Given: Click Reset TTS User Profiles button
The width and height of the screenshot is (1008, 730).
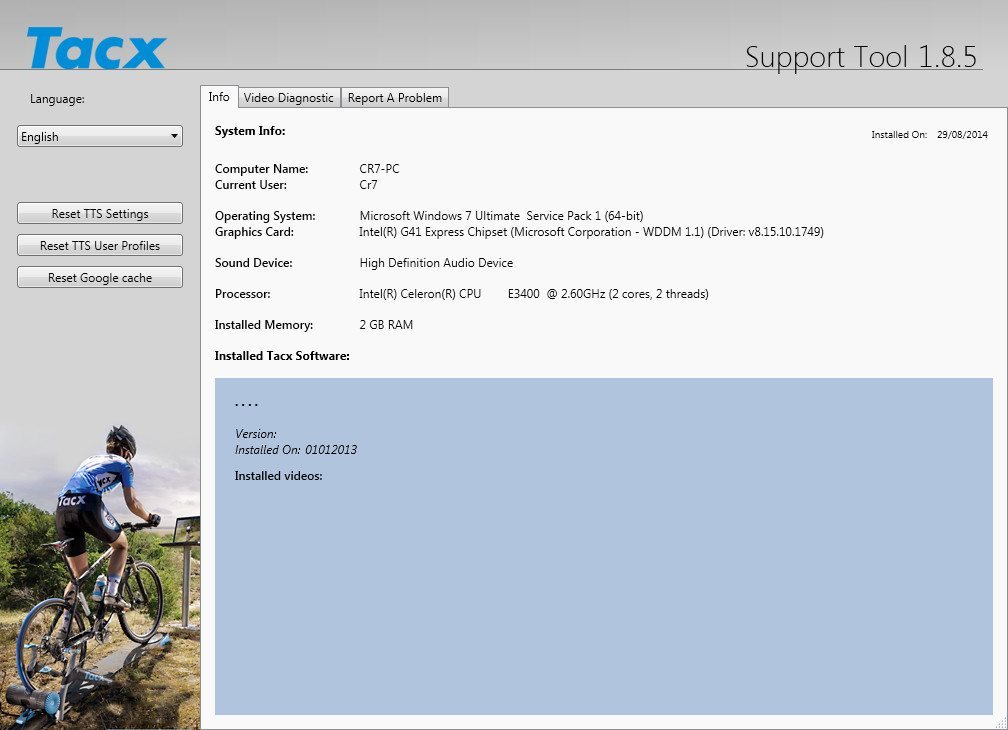Looking at the screenshot, I should (100, 245).
